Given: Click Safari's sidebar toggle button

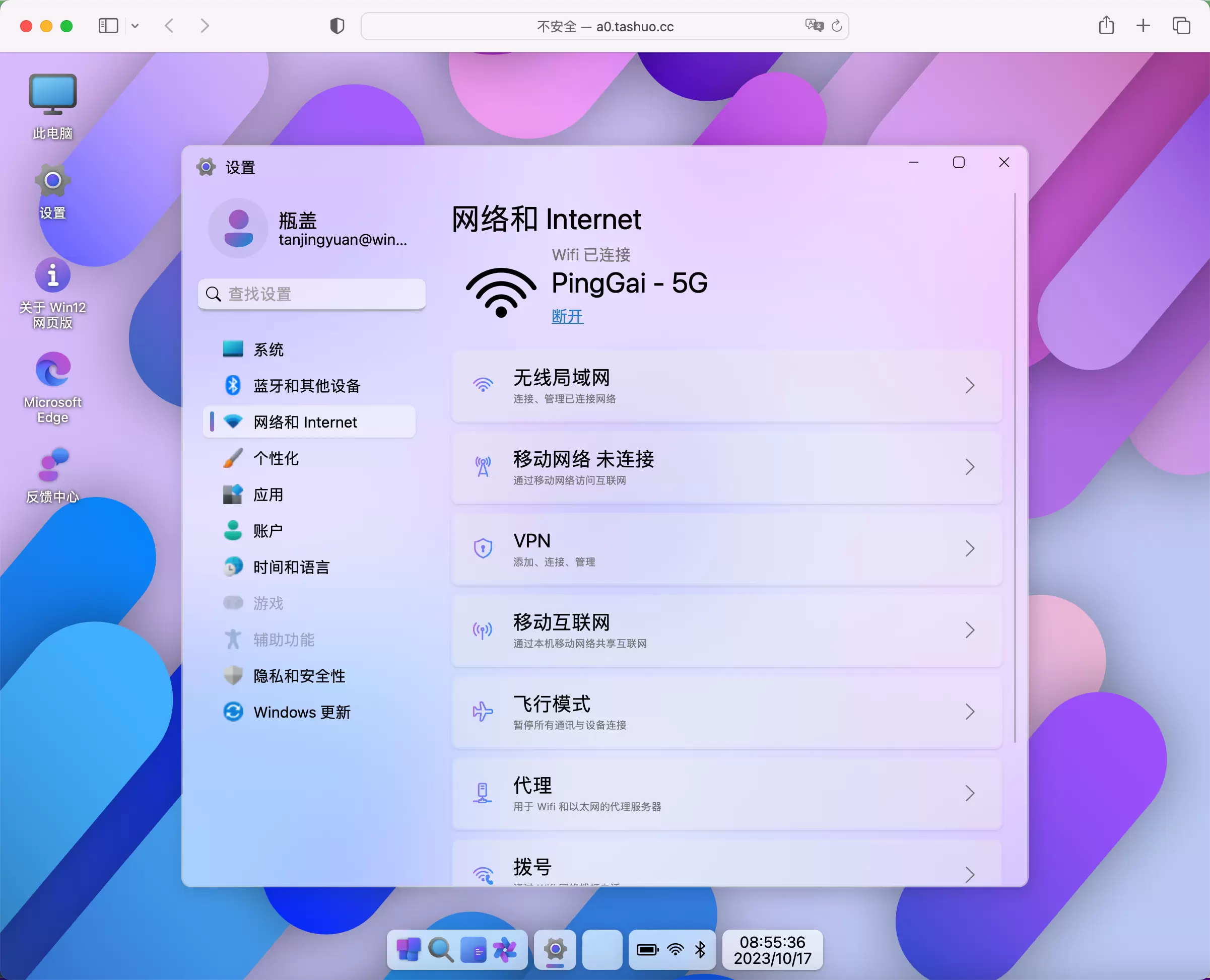Looking at the screenshot, I should pyautogui.click(x=108, y=26).
